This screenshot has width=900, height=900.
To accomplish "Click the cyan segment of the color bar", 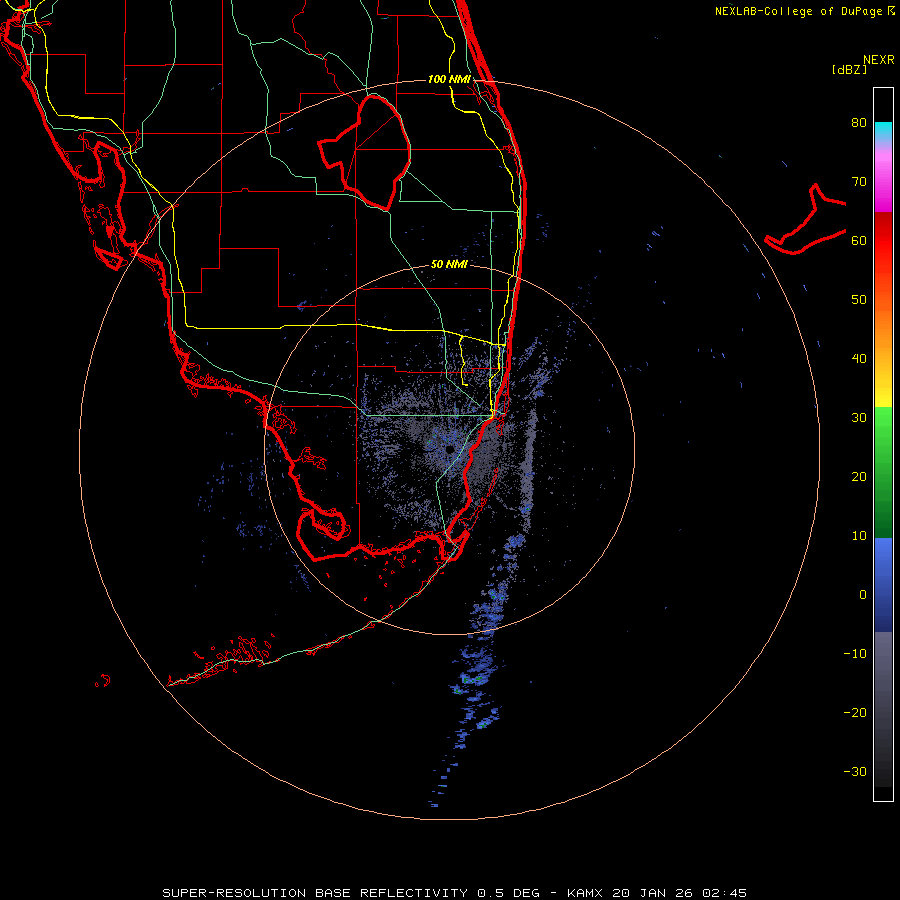I will (883, 131).
